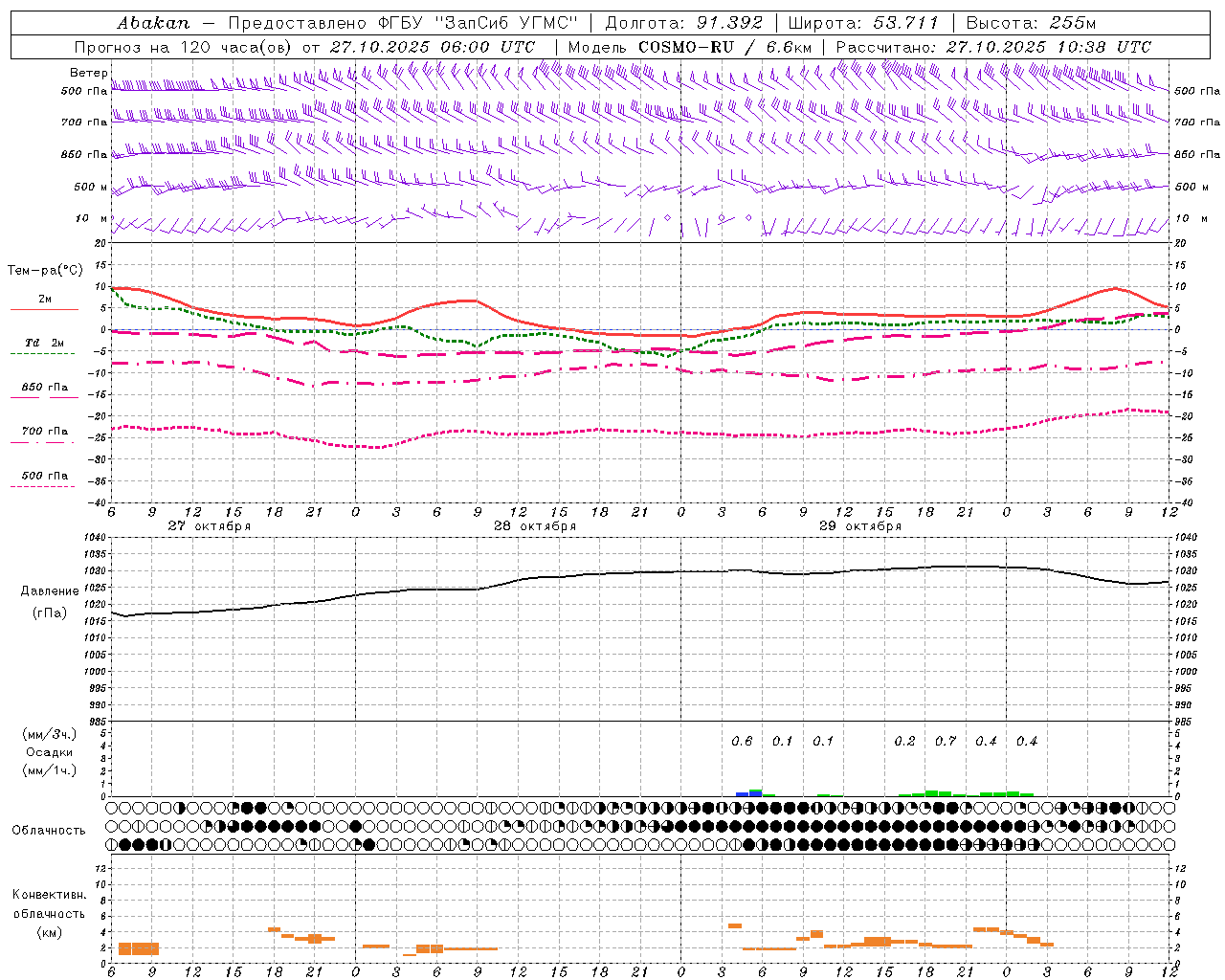This screenshot has height=980, width=1225.
Task: Click the "Высота: 255м" elevation value
Action: pos(1031,23)
